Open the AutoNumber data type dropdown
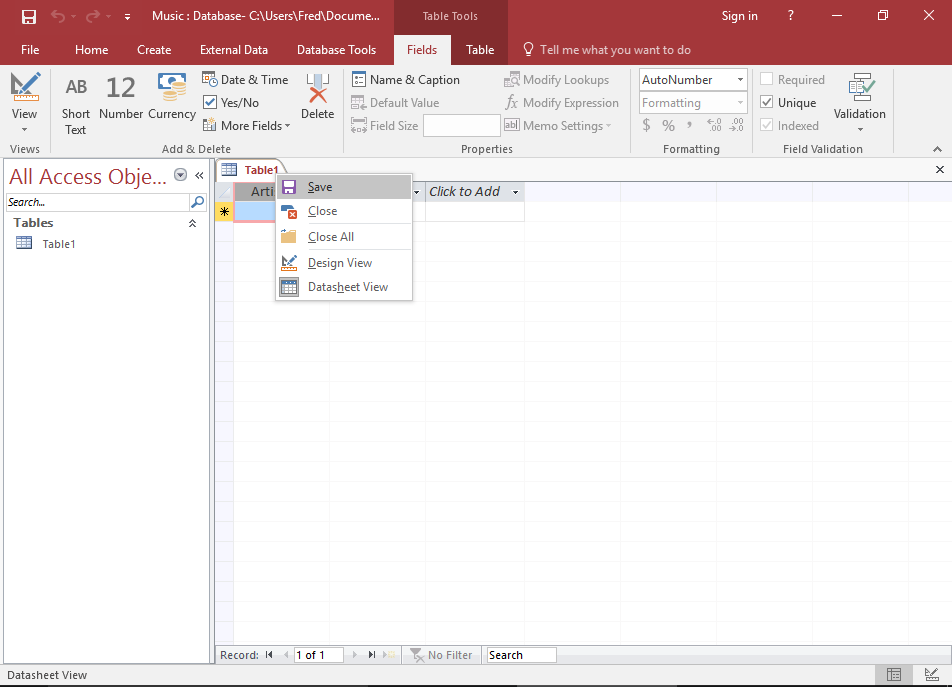952x687 pixels. tap(740, 80)
